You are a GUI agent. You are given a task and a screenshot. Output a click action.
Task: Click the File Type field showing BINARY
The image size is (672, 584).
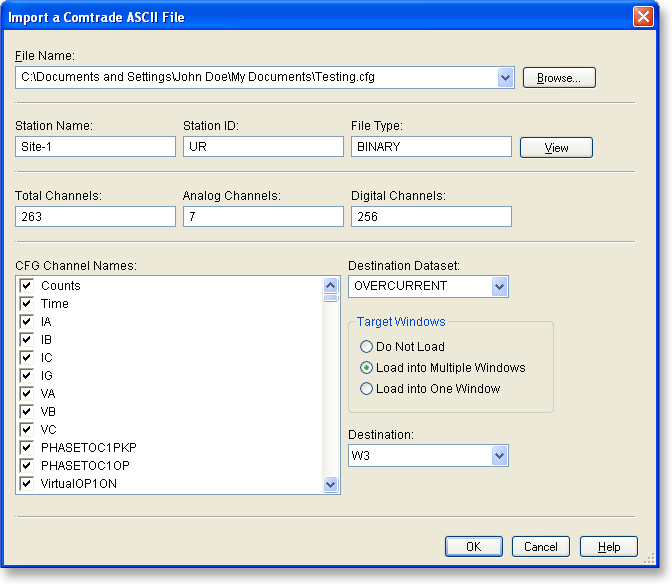[431, 147]
